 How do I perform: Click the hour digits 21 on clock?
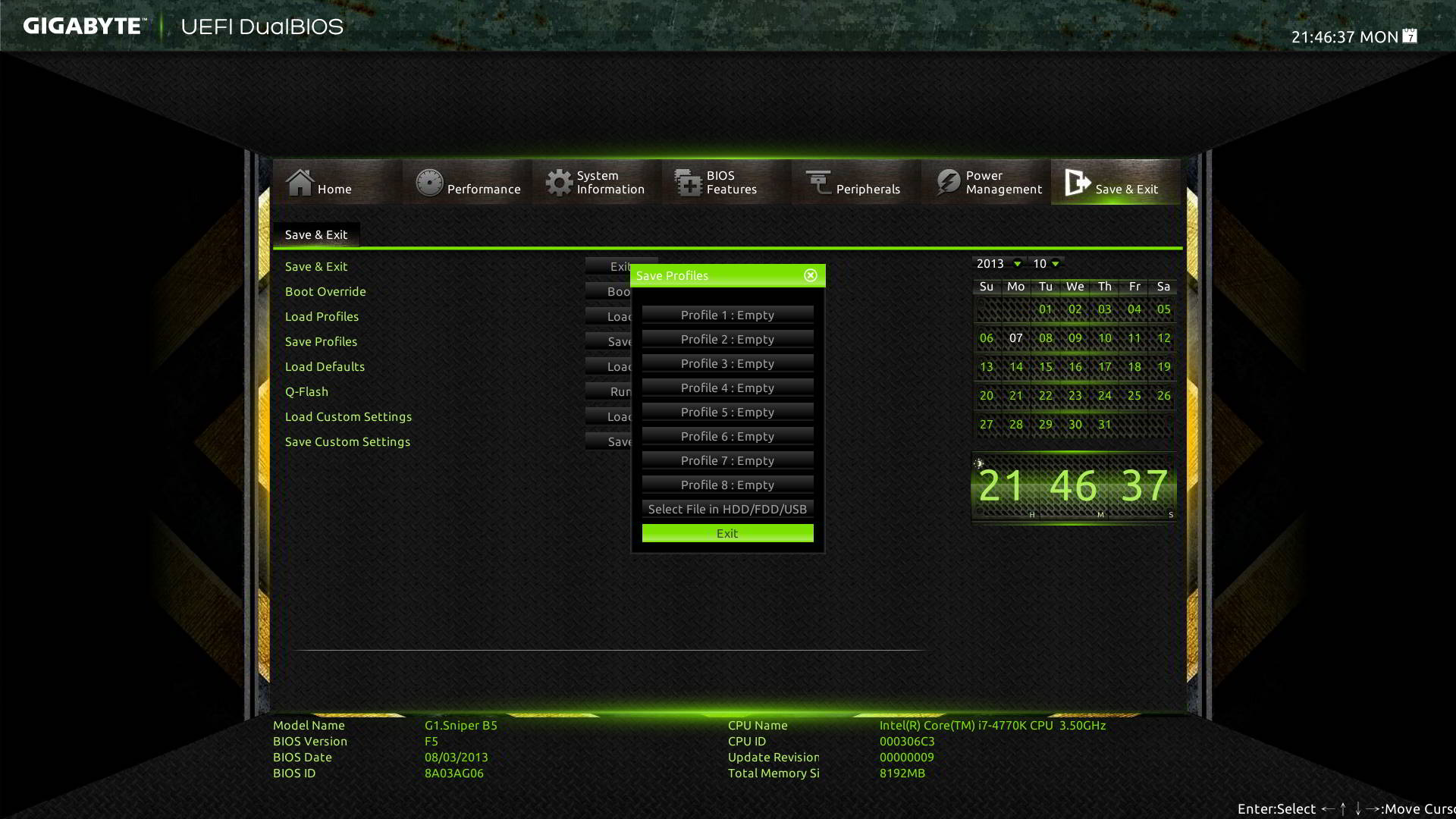click(1002, 486)
